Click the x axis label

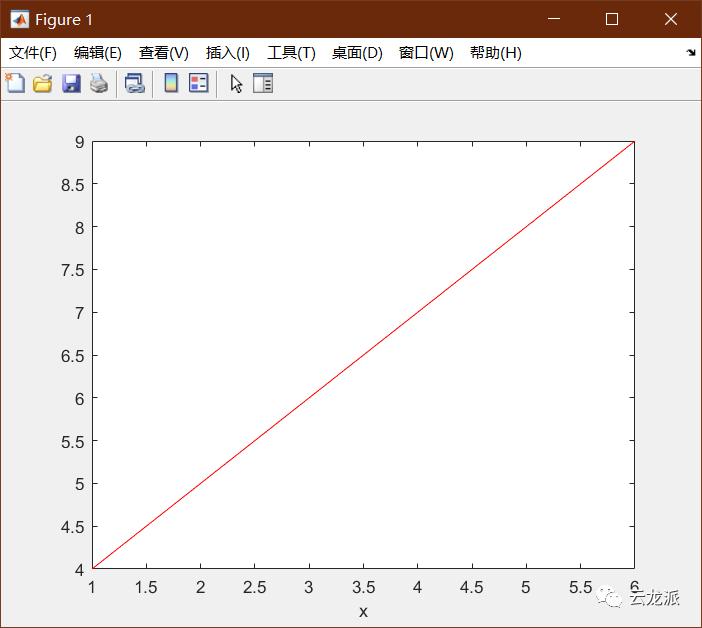(x=363, y=611)
